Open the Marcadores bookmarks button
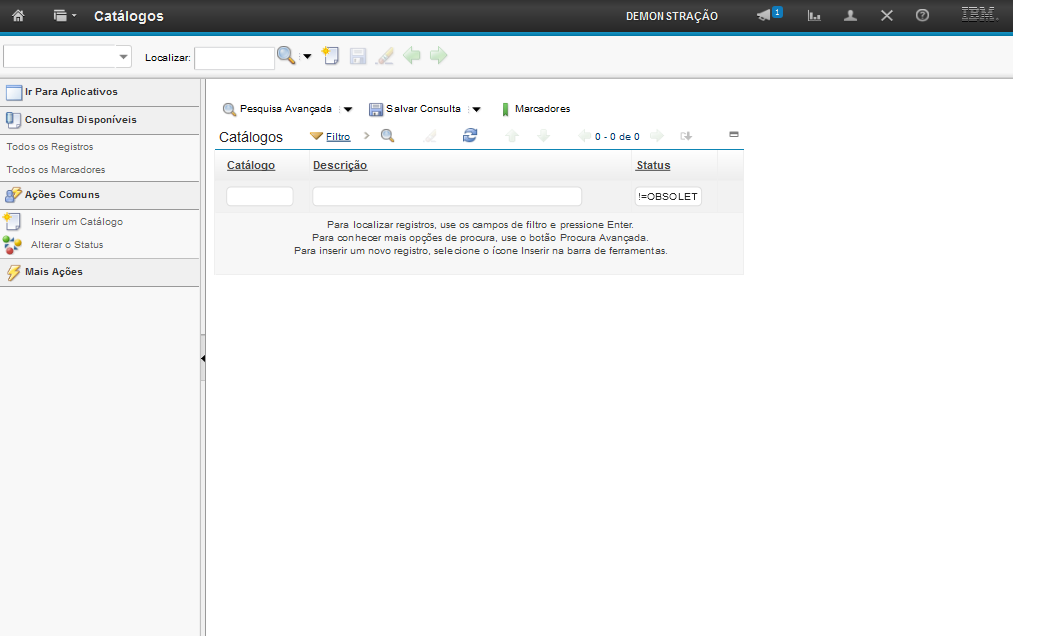1040x640 pixels. click(535, 109)
